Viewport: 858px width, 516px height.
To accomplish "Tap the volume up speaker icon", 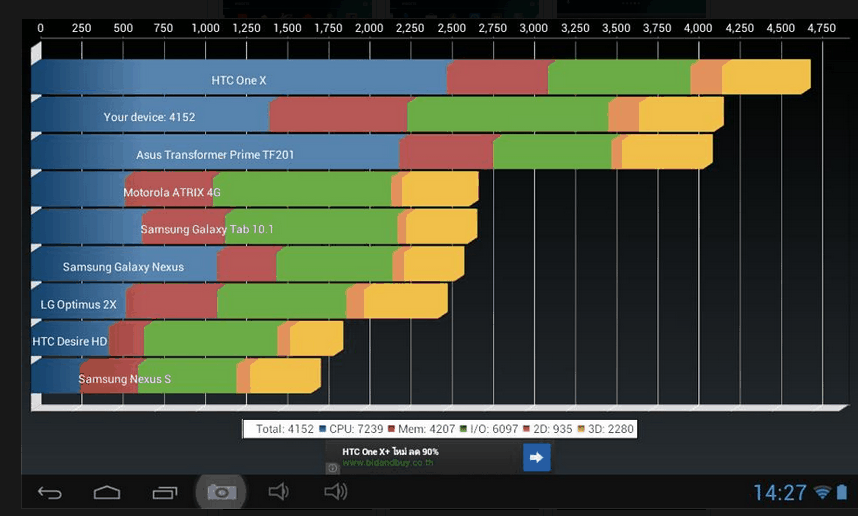I will click(x=335, y=492).
